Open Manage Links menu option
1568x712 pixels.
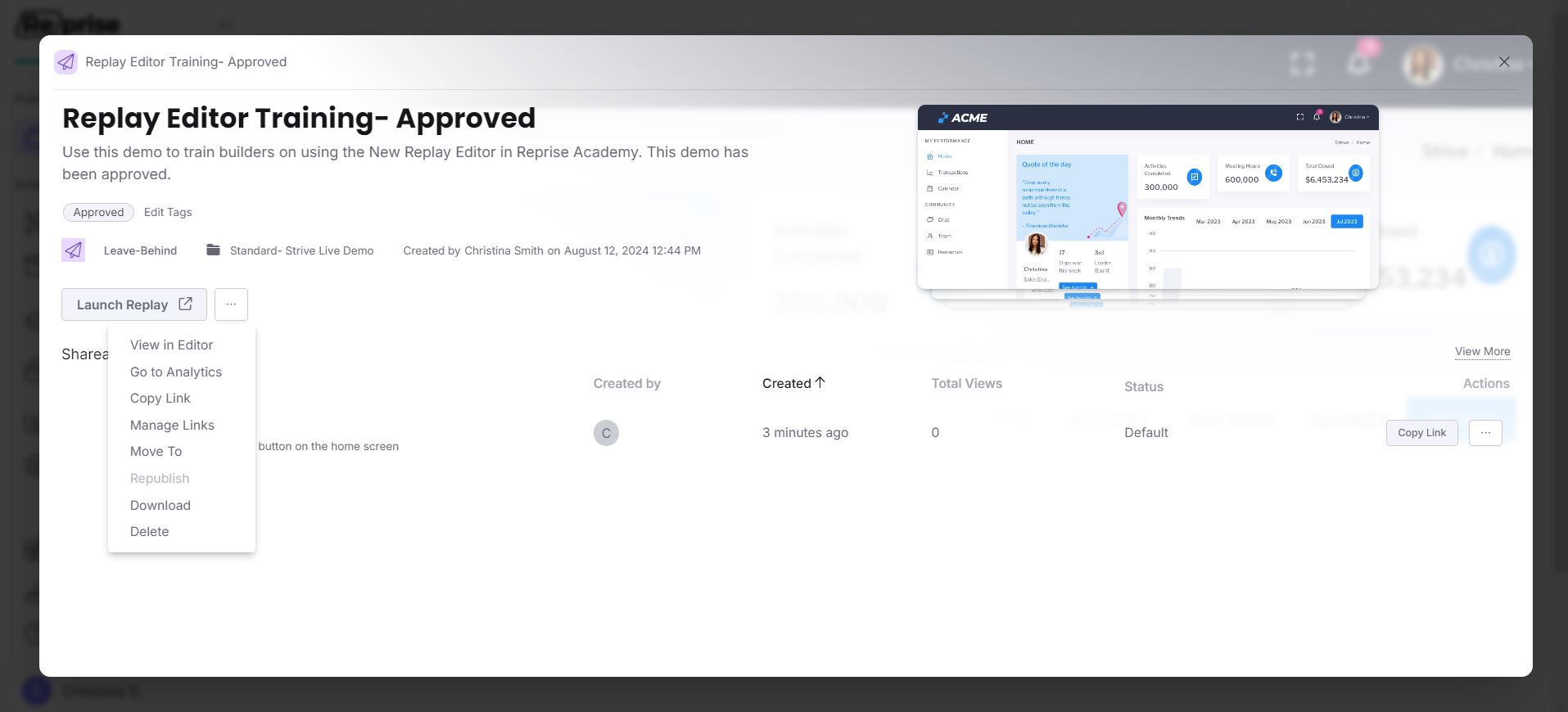point(172,426)
